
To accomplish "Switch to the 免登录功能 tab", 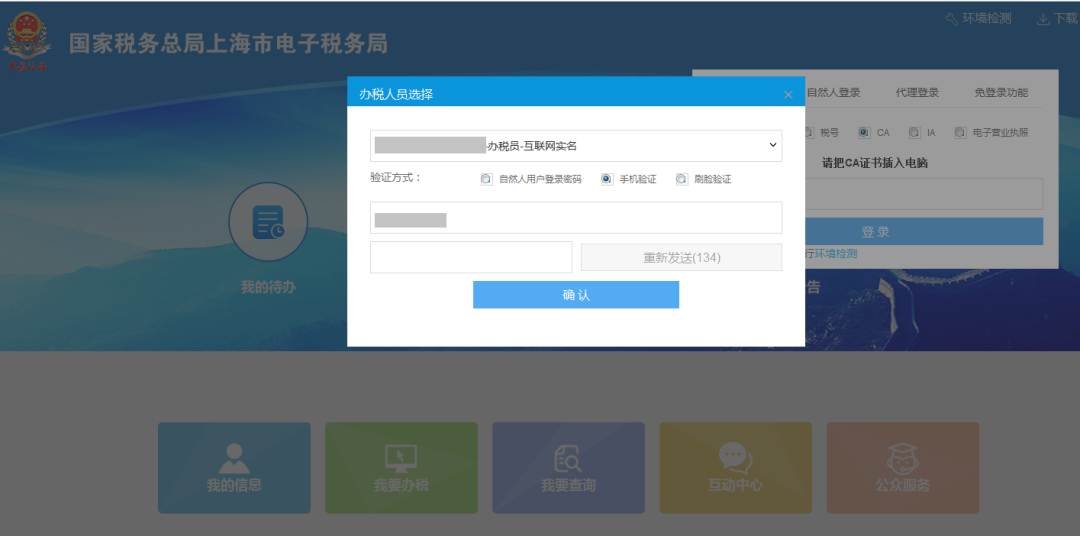I will point(1001,93).
